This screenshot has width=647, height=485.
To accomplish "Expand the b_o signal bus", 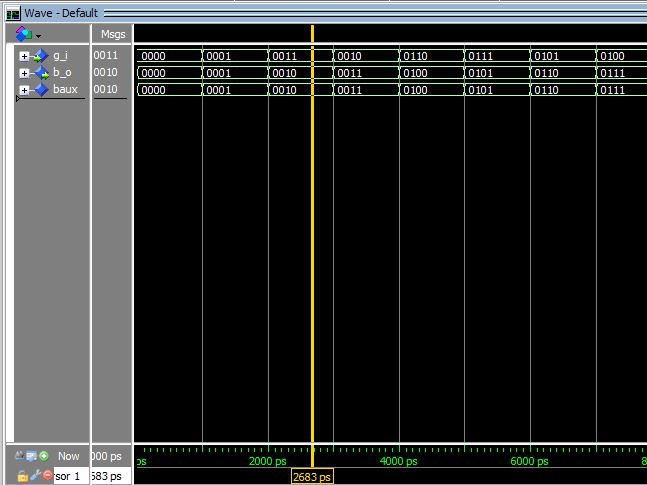I will click(24, 73).
